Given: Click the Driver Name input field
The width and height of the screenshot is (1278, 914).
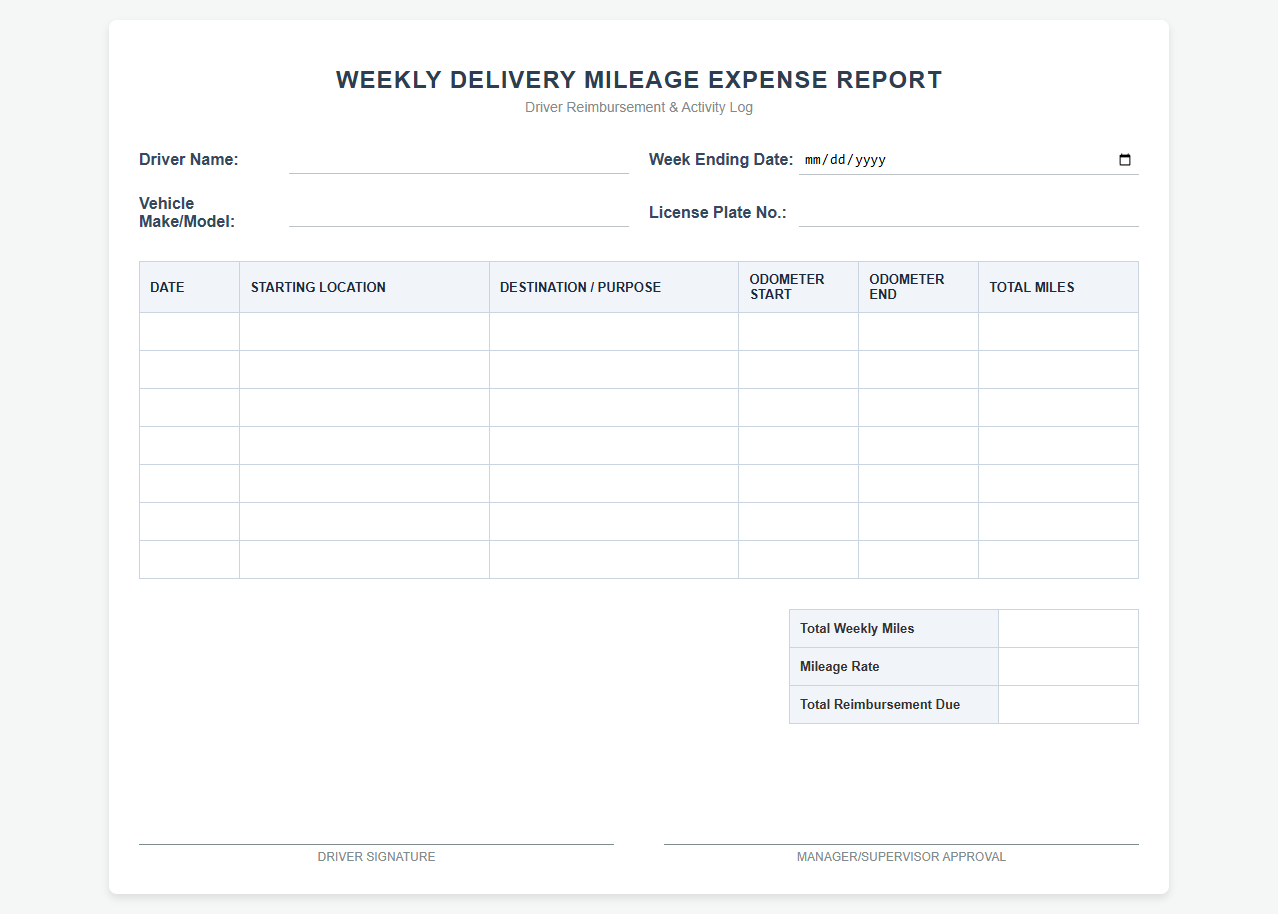Looking at the screenshot, I should click(x=459, y=160).
